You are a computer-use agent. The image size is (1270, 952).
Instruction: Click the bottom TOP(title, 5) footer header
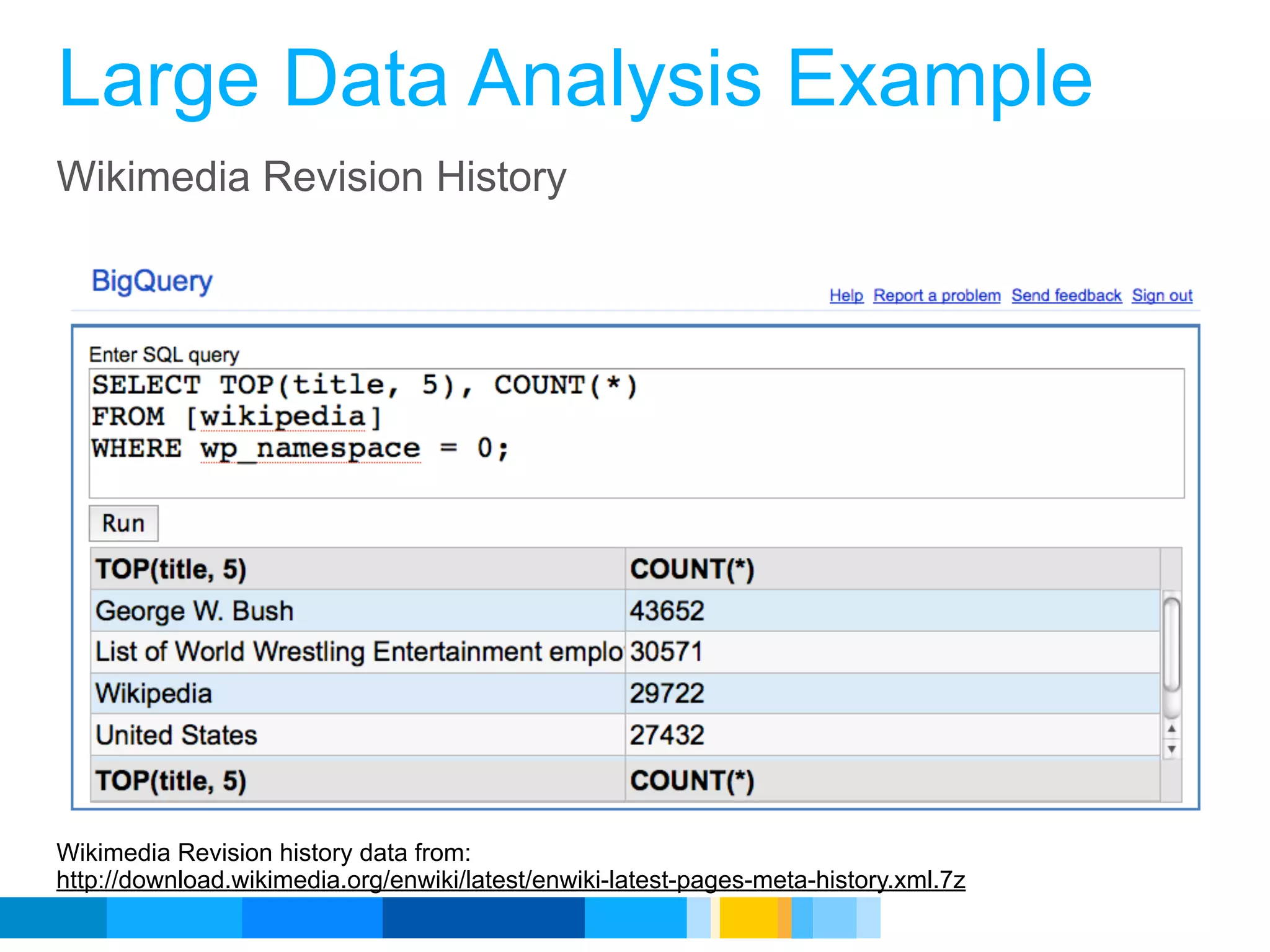358,780
